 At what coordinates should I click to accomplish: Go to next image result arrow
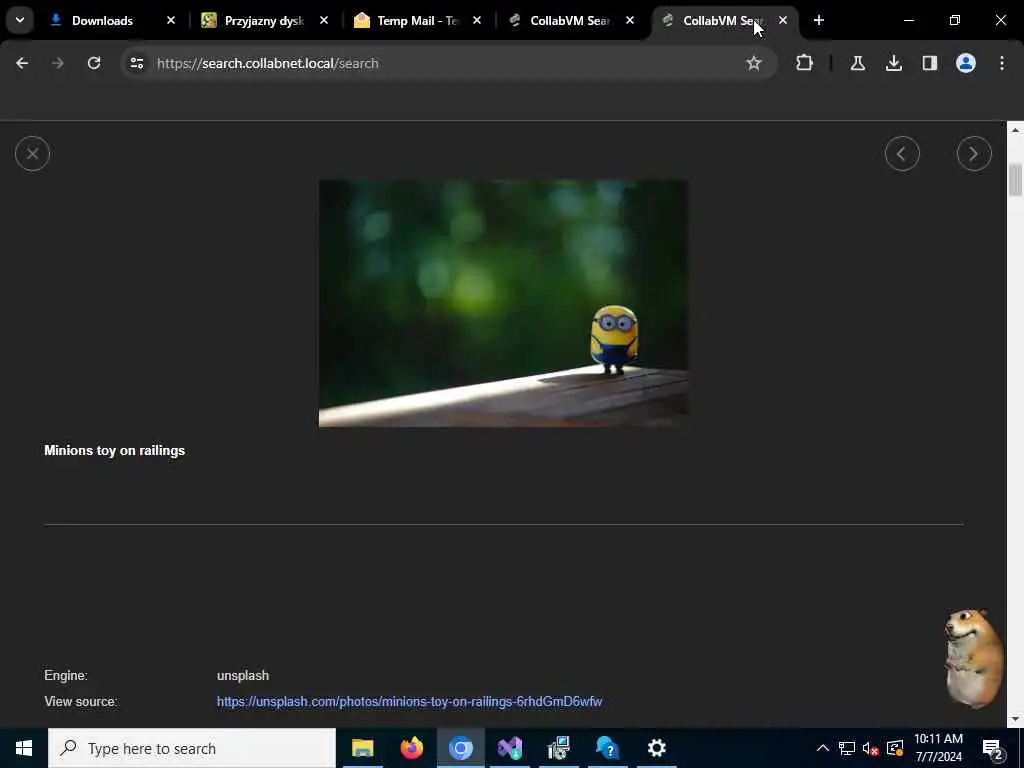974,153
